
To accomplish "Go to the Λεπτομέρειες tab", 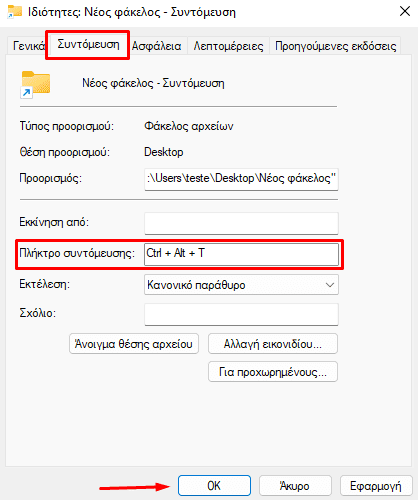I will (228, 46).
